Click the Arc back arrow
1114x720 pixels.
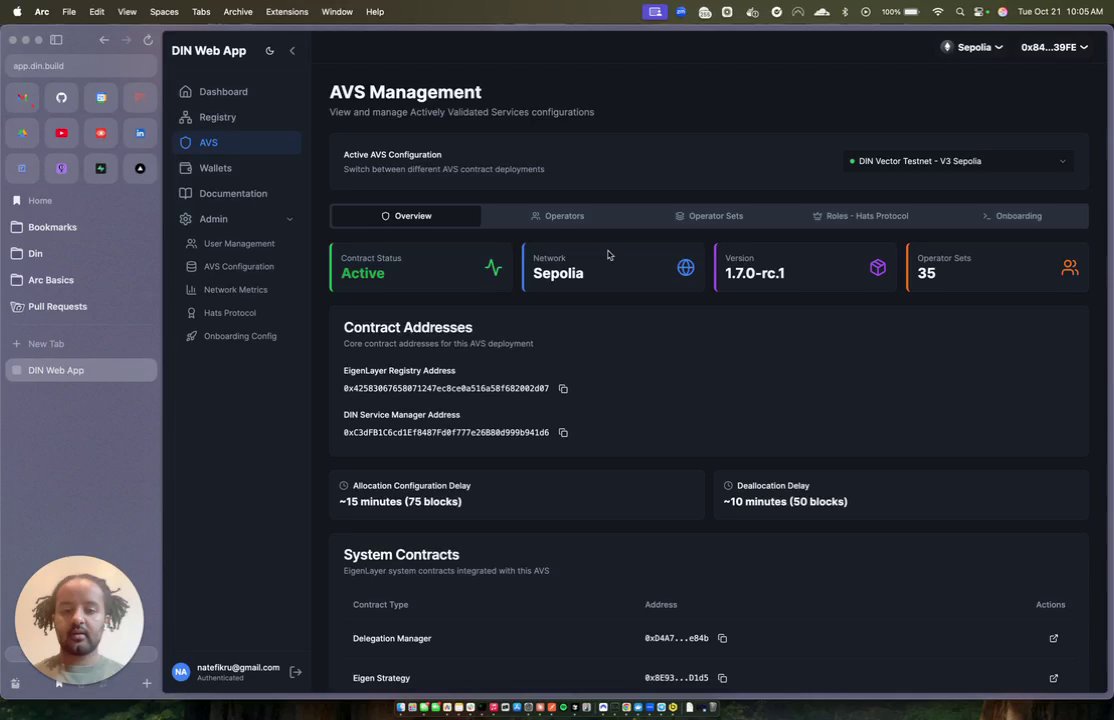tap(104, 40)
